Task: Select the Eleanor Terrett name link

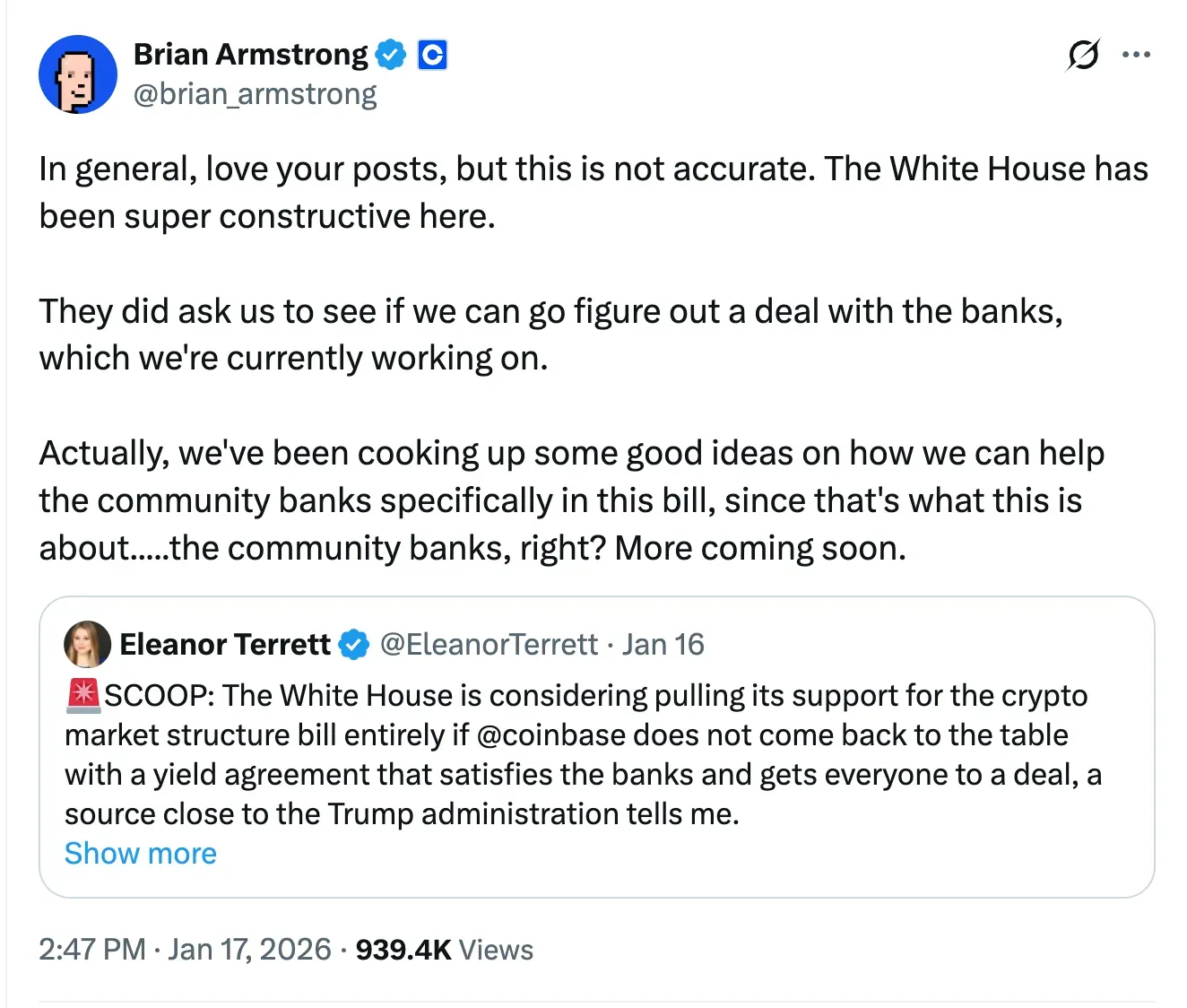Action: point(225,643)
